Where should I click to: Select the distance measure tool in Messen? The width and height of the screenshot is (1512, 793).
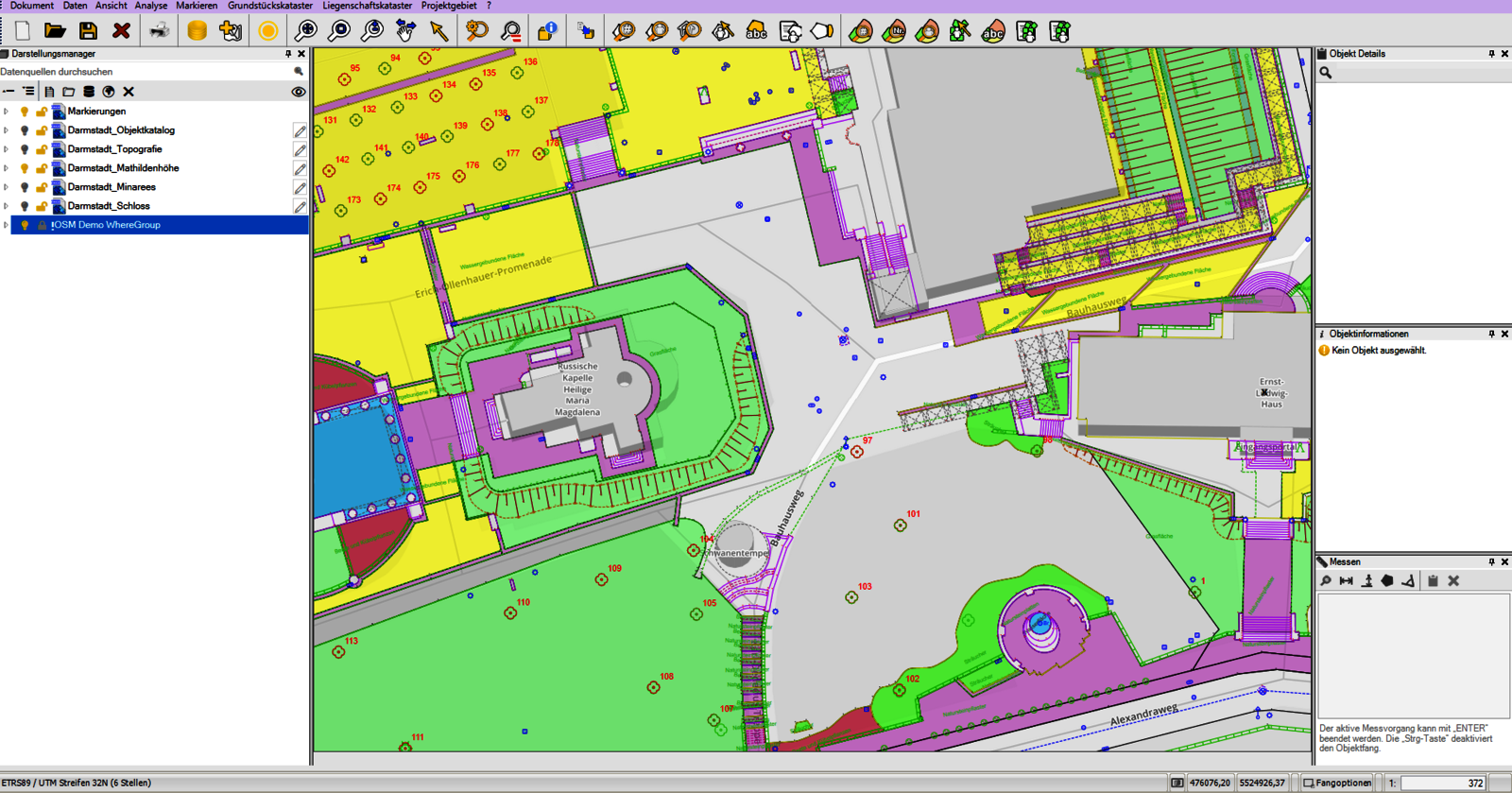click(1346, 581)
